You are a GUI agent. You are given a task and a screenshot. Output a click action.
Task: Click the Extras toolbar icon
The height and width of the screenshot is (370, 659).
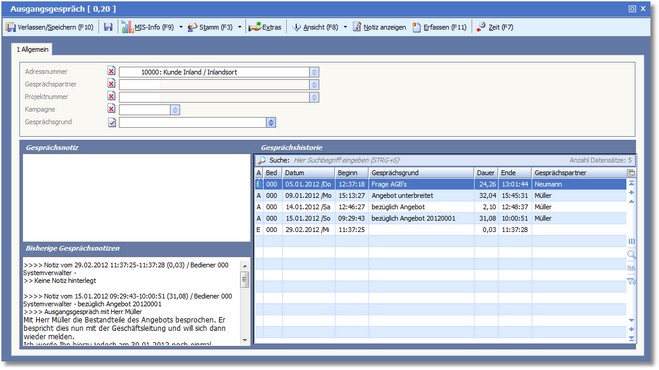pos(255,27)
